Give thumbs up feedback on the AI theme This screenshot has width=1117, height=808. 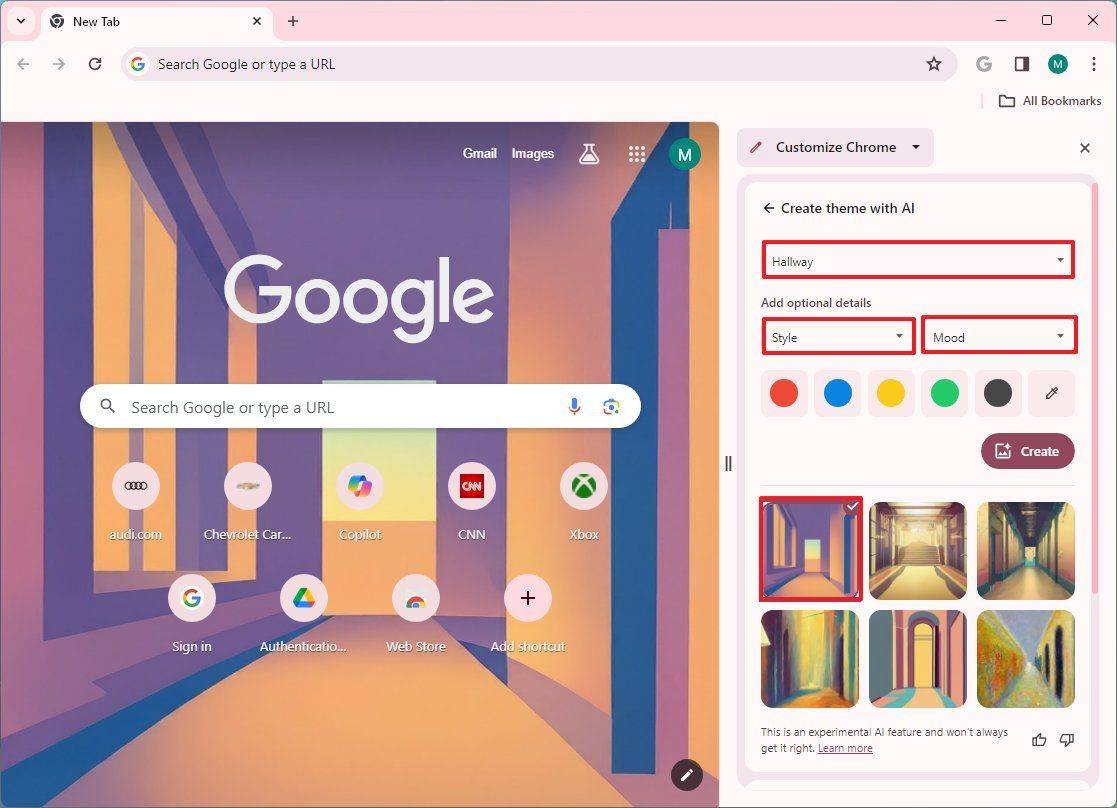(1039, 740)
